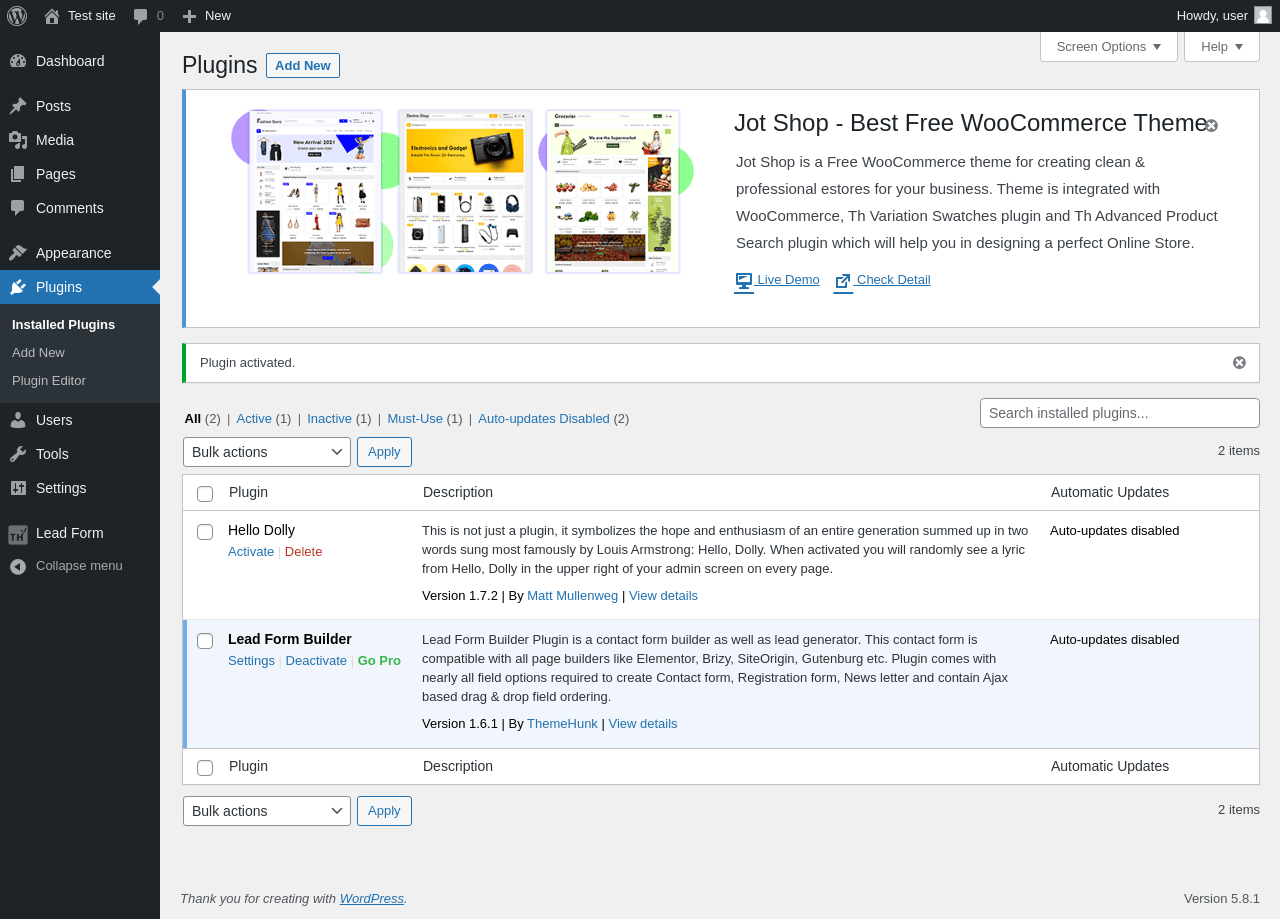Image resolution: width=1280 pixels, height=919 pixels.
Task: Click the Go Pro link
Action: [x=379, y=661]
